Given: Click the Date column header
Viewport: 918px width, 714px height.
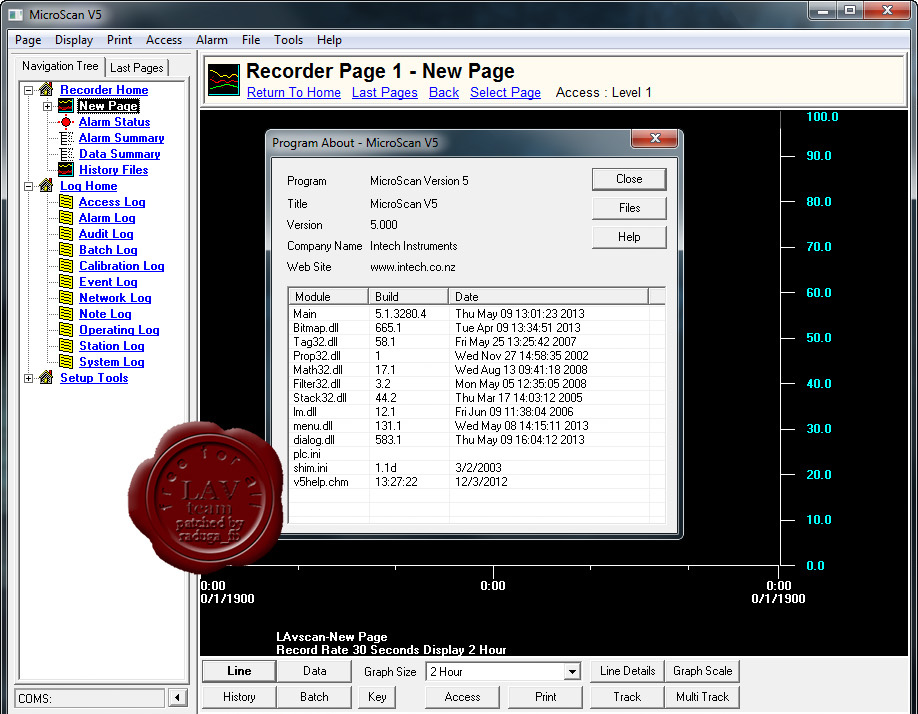Looking at the screenshot, I should pos(549,296).
